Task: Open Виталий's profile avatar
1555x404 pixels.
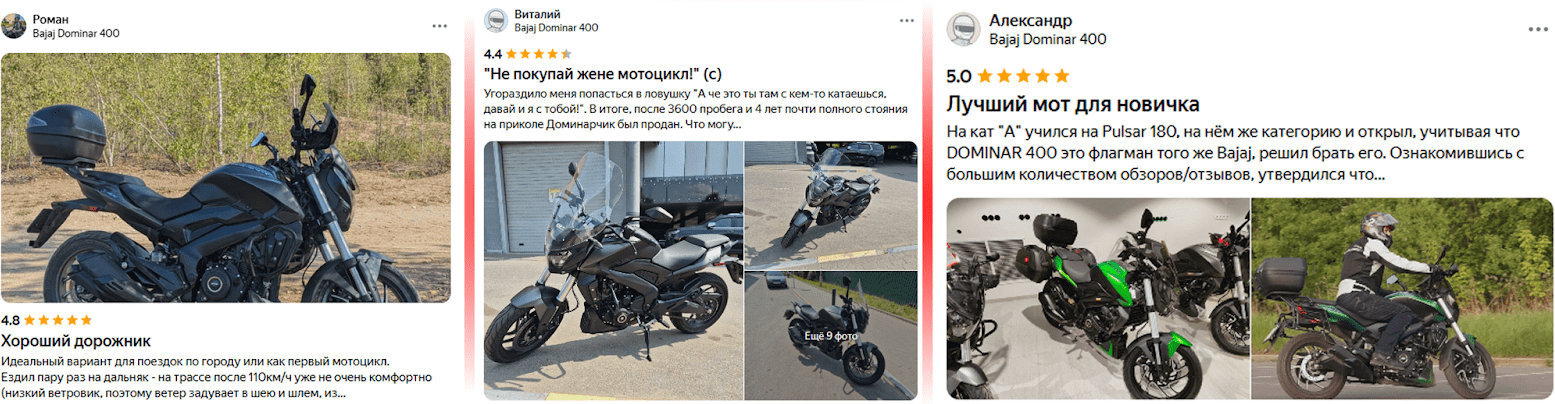Action: pos(496,21)
